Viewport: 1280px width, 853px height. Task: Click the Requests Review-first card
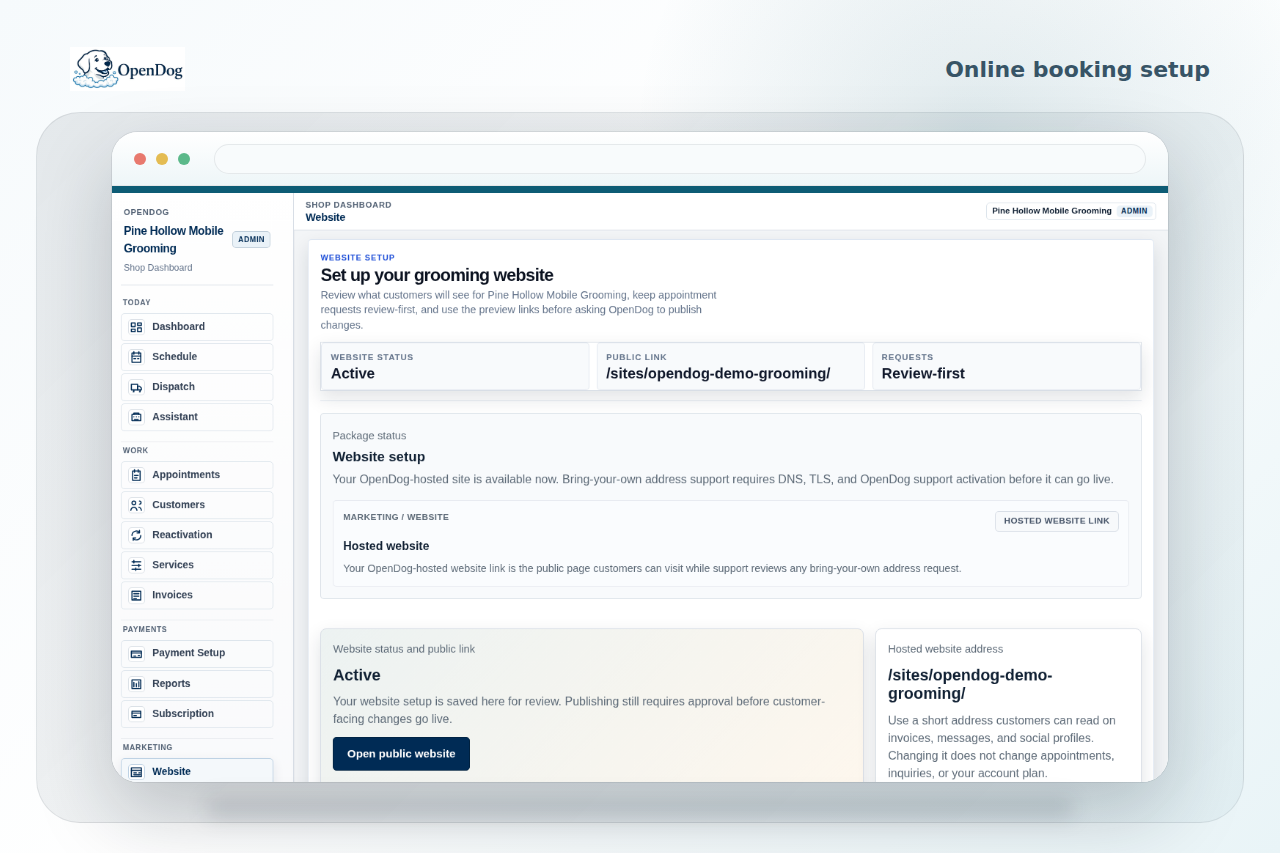coord(1006,366)
